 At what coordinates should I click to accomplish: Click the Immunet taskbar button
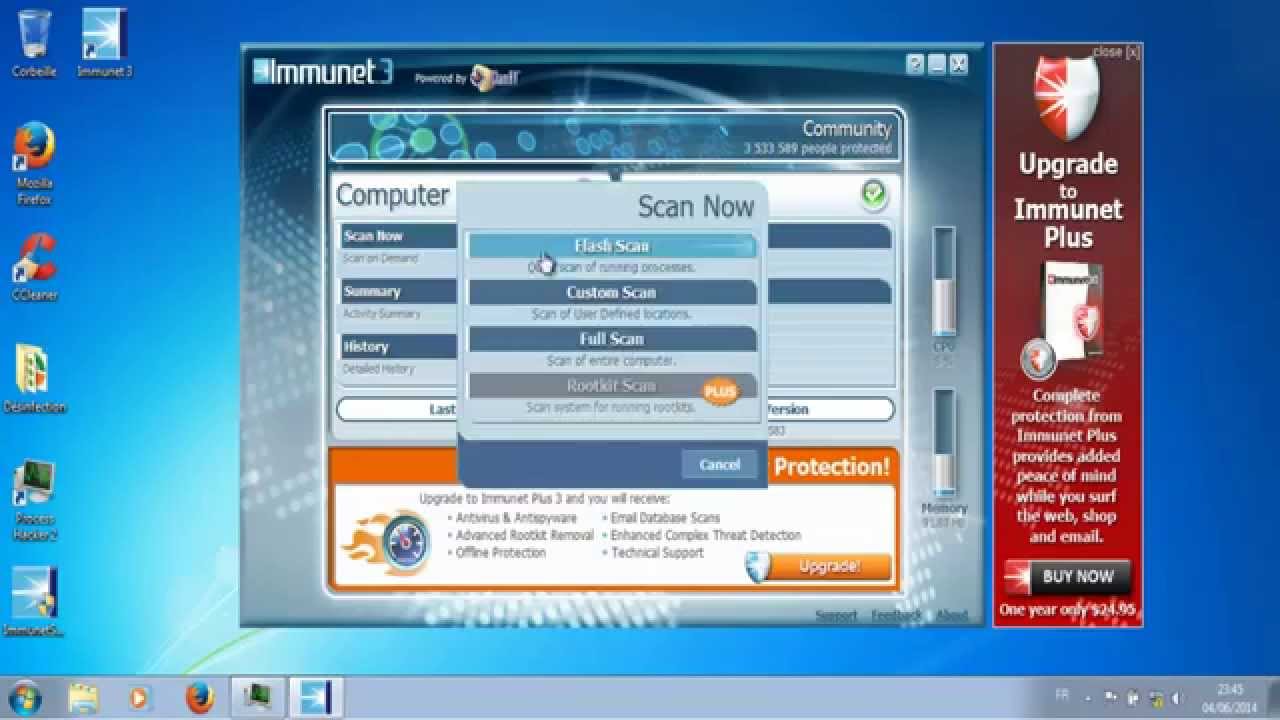click(x=317, y=697)
